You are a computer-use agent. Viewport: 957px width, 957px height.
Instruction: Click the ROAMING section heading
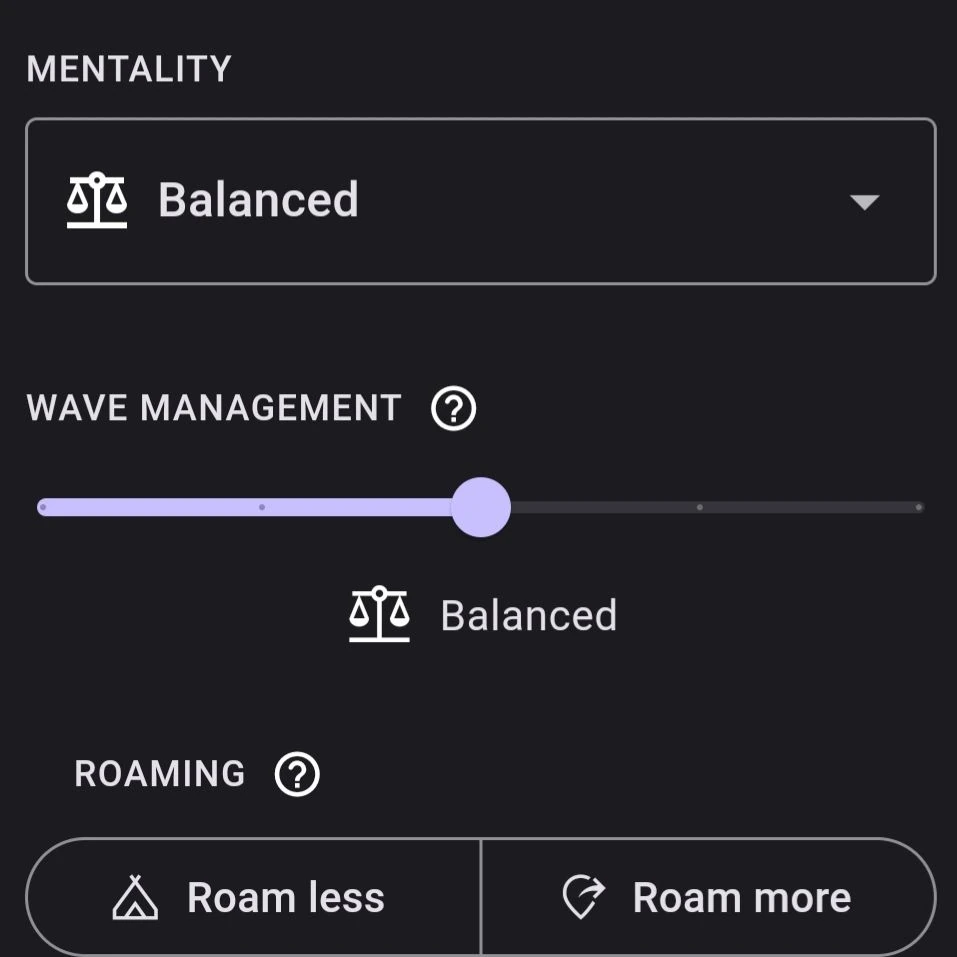click(160, 774)
